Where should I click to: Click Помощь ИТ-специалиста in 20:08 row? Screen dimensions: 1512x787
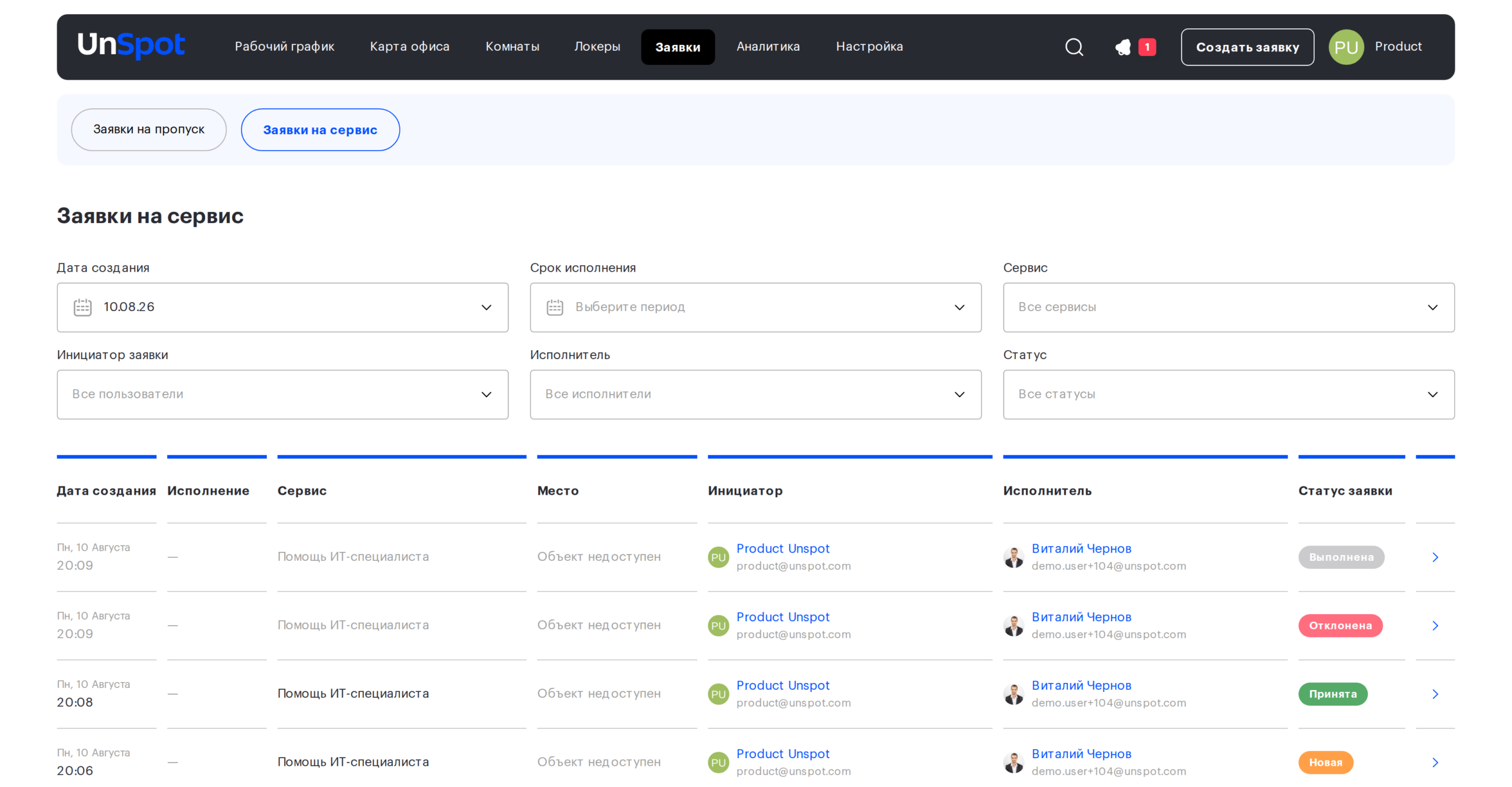(353, 694)
